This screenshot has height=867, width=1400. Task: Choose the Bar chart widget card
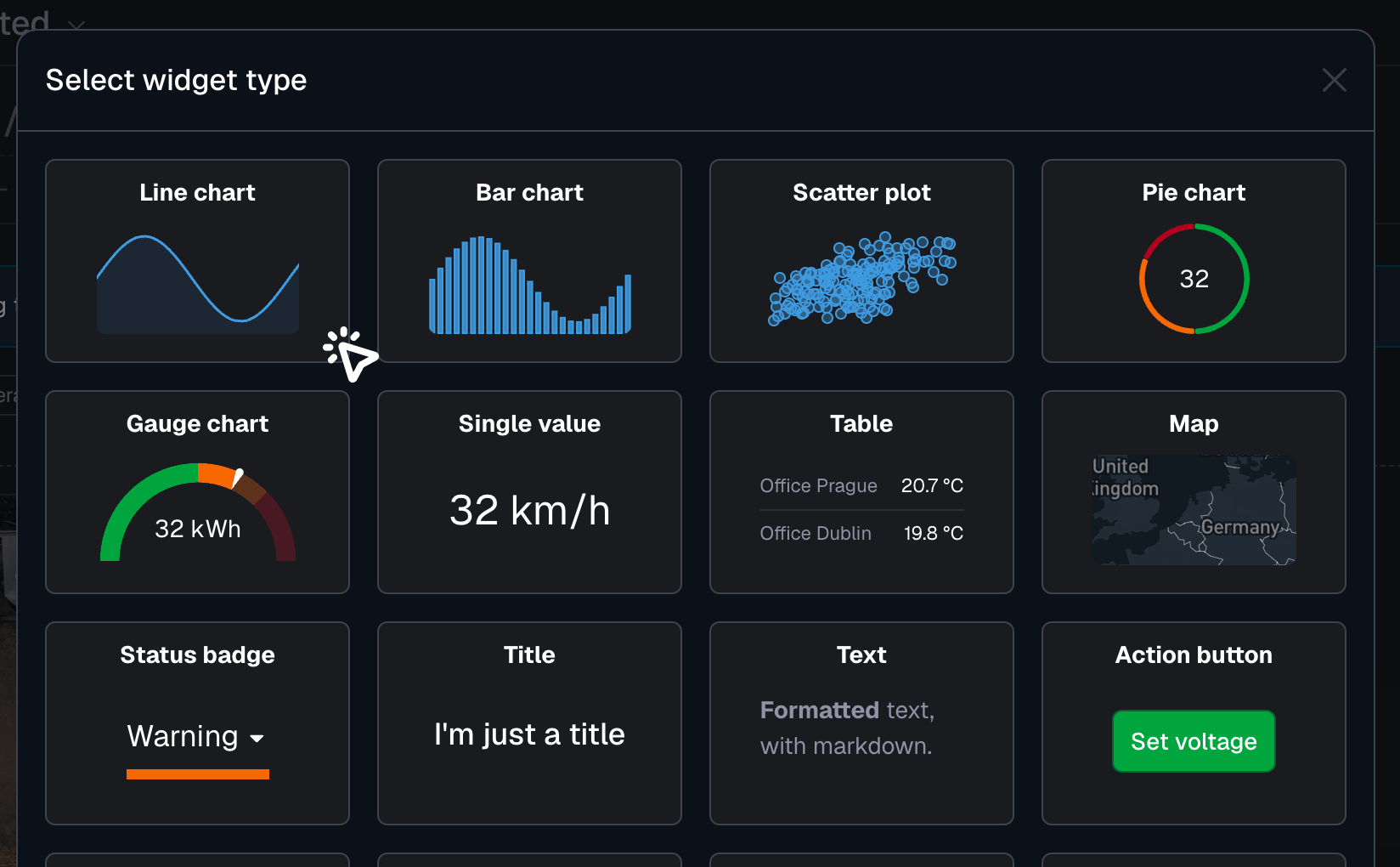(x=529, y=261)
